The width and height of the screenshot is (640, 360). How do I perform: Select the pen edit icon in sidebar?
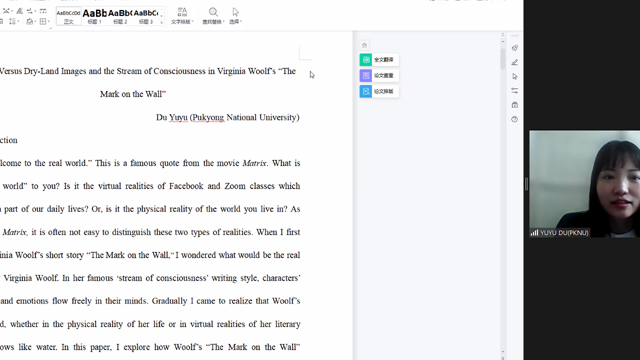(x=515, y=62)
